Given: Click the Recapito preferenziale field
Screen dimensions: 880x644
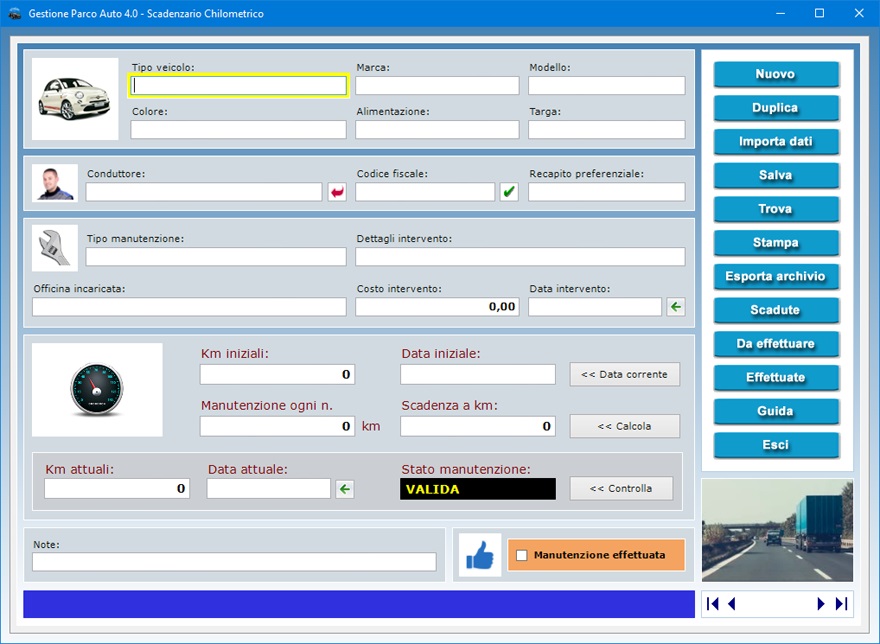Looking at the screenshot, I should click(607, 192).
